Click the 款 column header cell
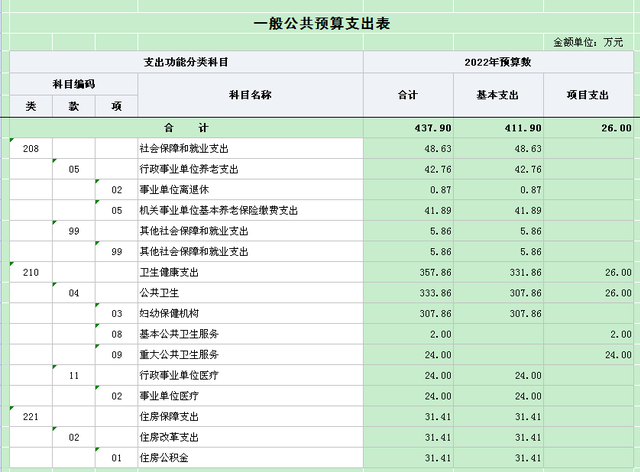640x472 pixels. (x=74, y=106)
